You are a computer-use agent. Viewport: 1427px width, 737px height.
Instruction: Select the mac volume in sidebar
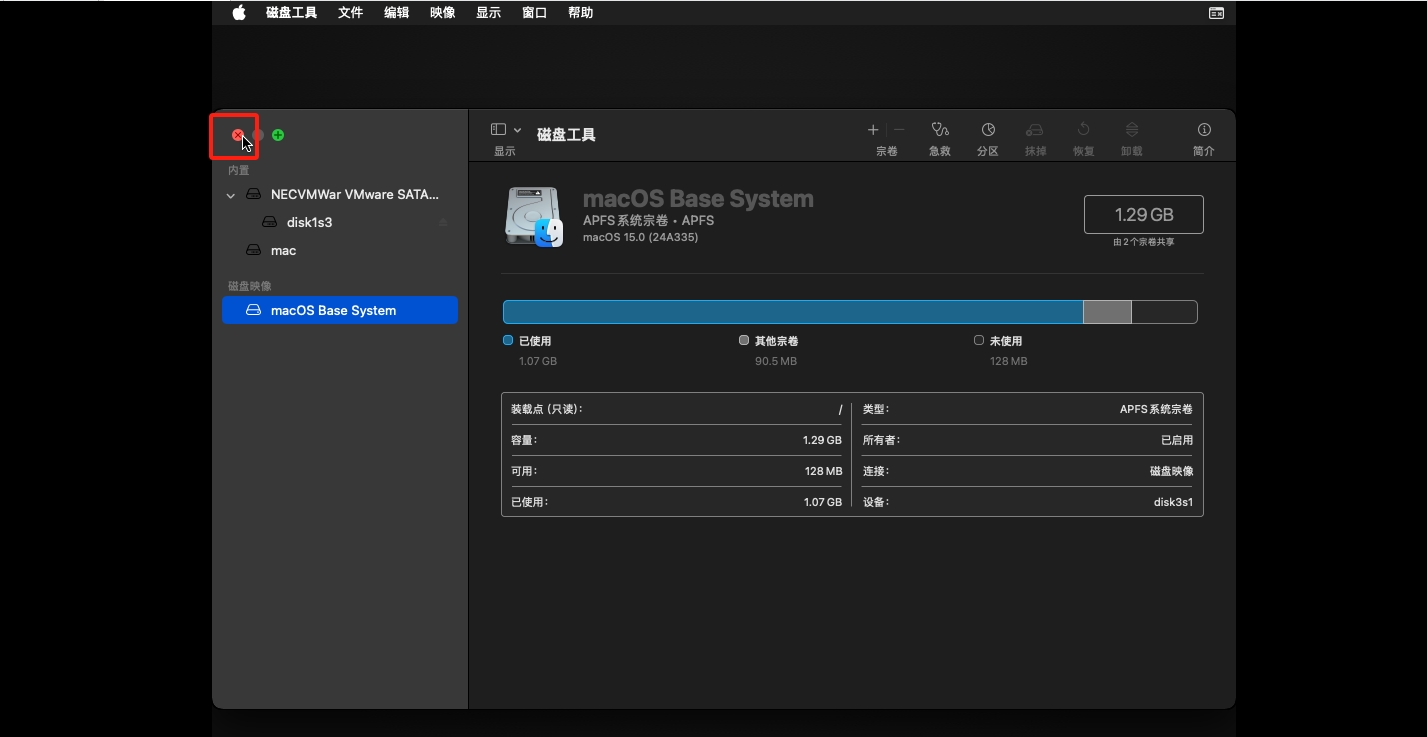pos(283,251)
